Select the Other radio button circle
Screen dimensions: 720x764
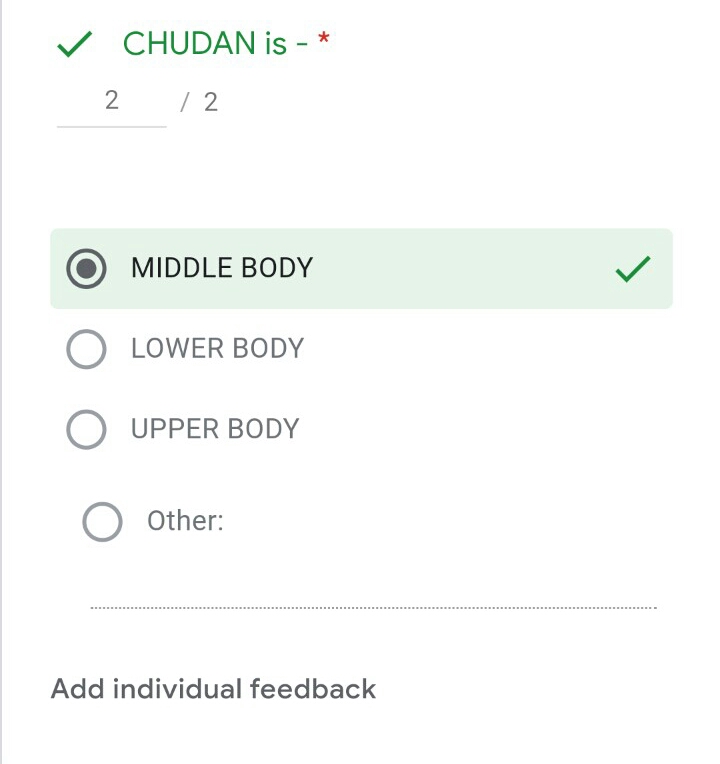pyautogui.click(x=102, y=521)
